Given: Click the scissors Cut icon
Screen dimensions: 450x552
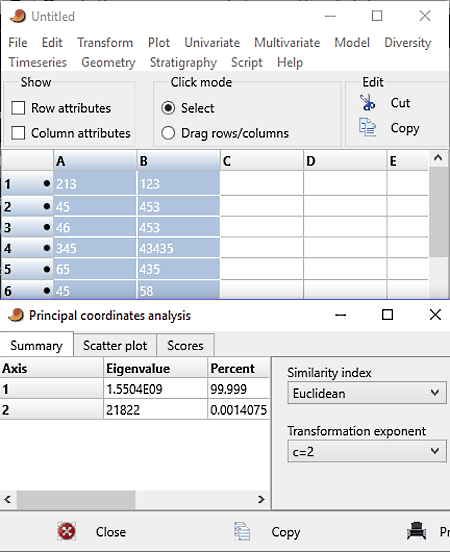Looking at the screenshot, I should (367, 103).
